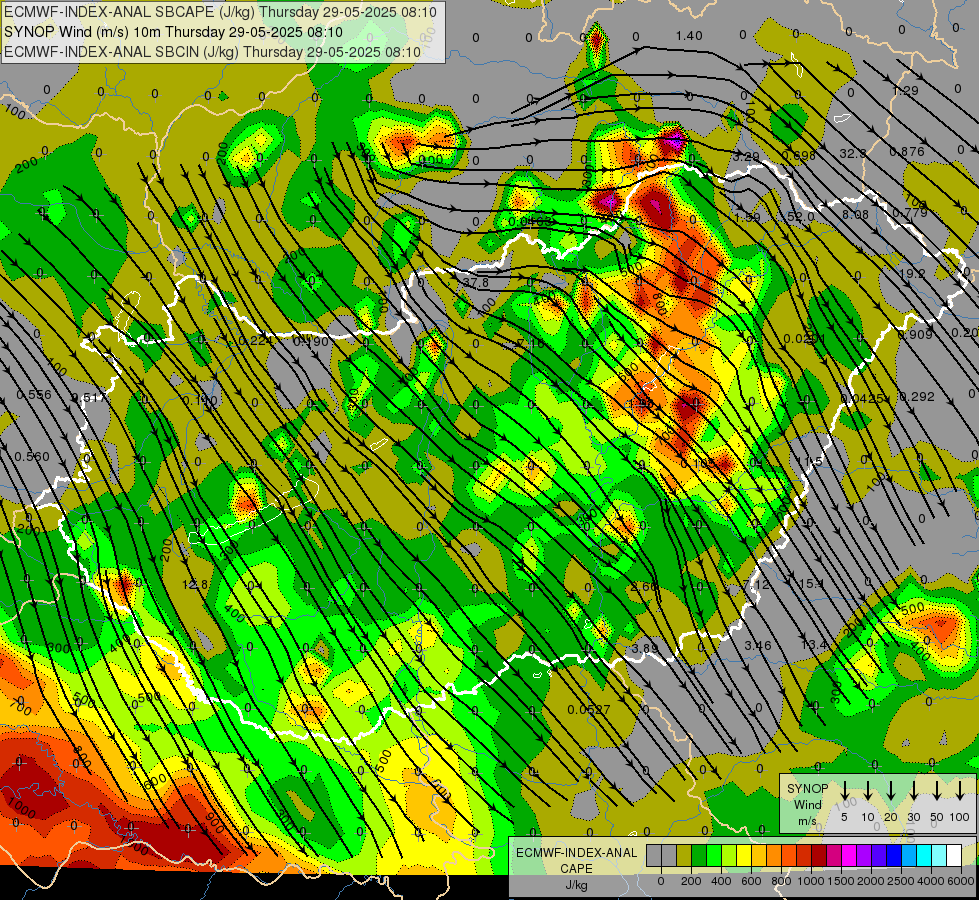Select the pure blue swatch before 2500

point(895,855)
